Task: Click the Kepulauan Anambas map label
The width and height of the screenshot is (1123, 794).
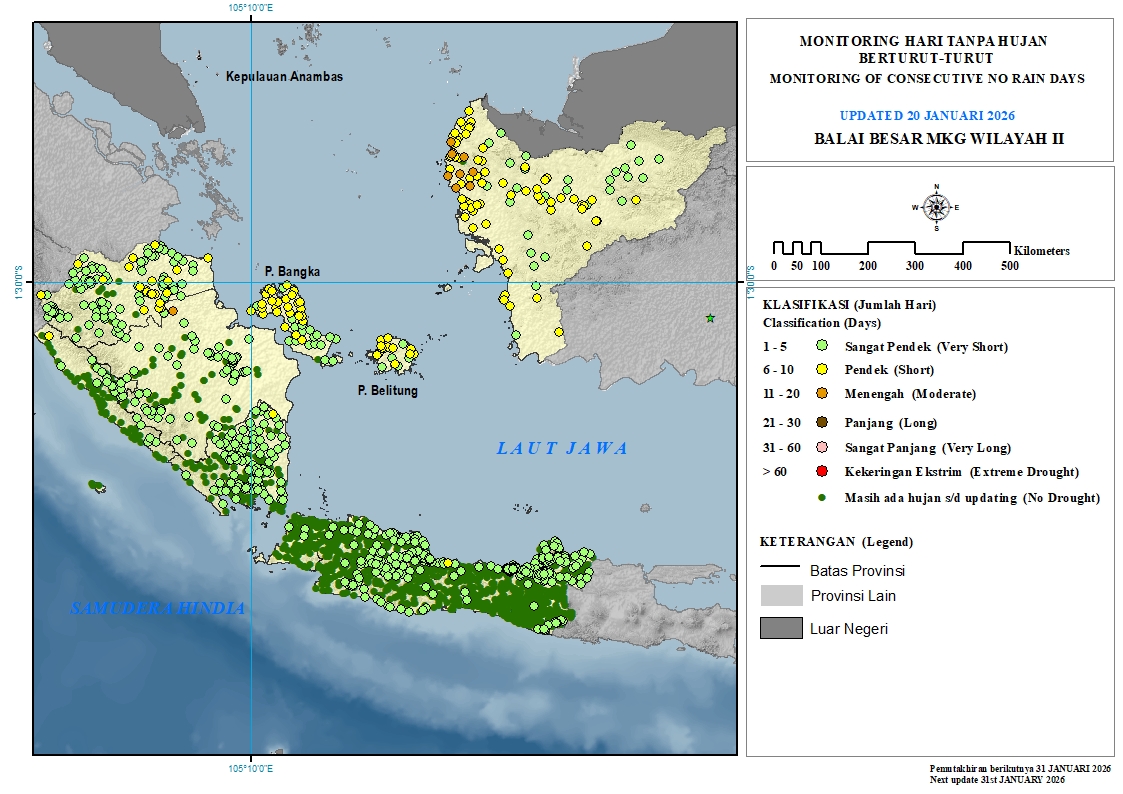Action: tap(284, 77)
